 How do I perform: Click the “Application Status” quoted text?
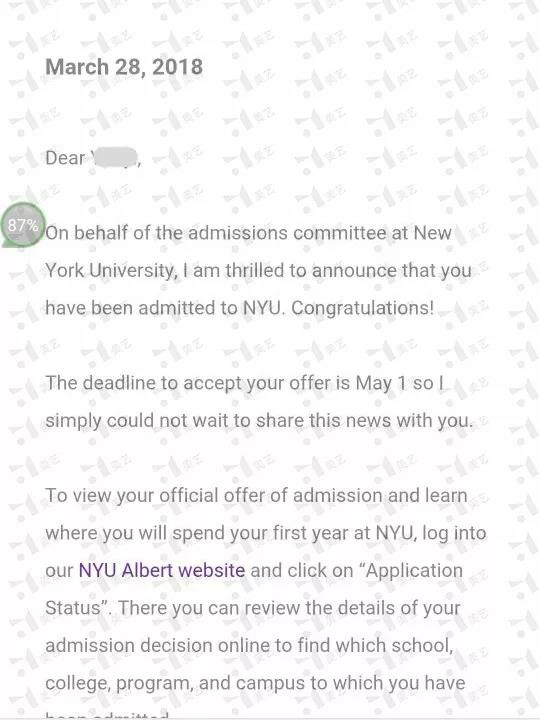(253, 589)
